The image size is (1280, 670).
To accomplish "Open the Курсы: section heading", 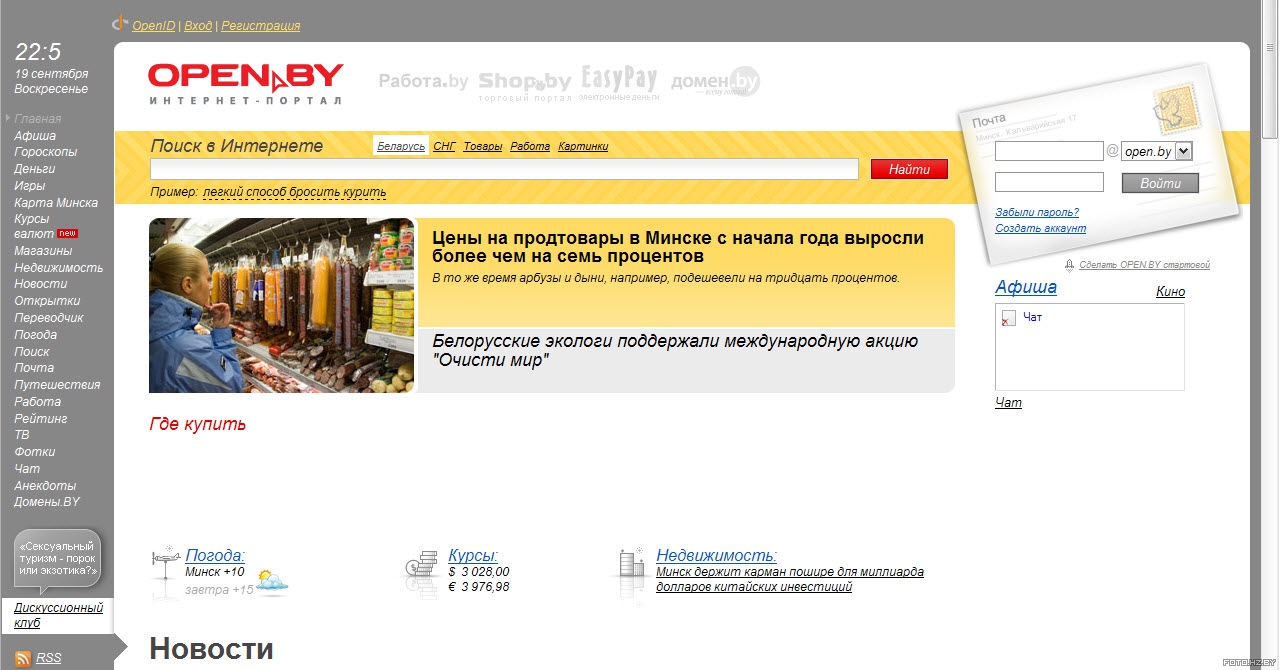I will (x=473, y=556).
